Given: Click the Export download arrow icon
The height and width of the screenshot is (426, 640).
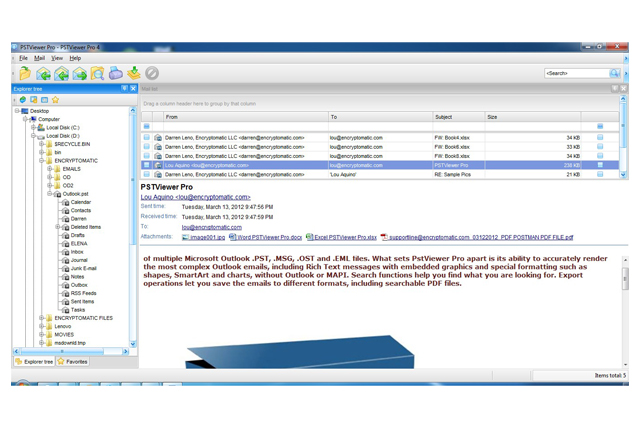Looking at the screenshot, I should [x=133, y=73].
